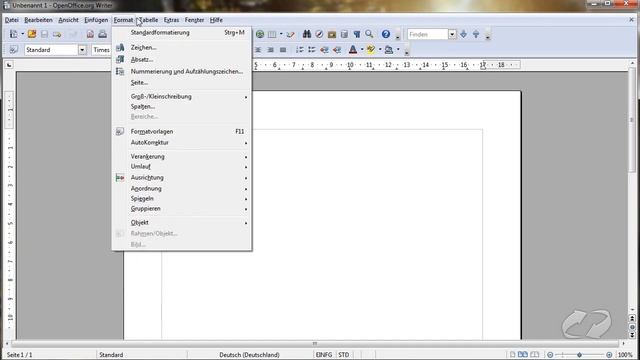Open the Insert table dropdown arrow

(281, 34)
